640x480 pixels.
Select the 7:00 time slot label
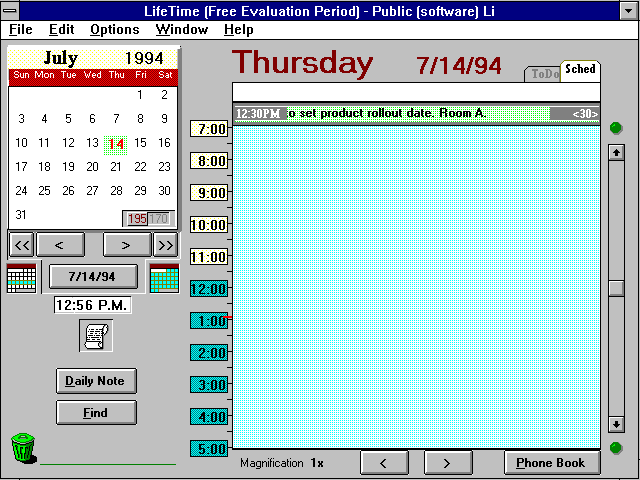(x=209, y=129)
